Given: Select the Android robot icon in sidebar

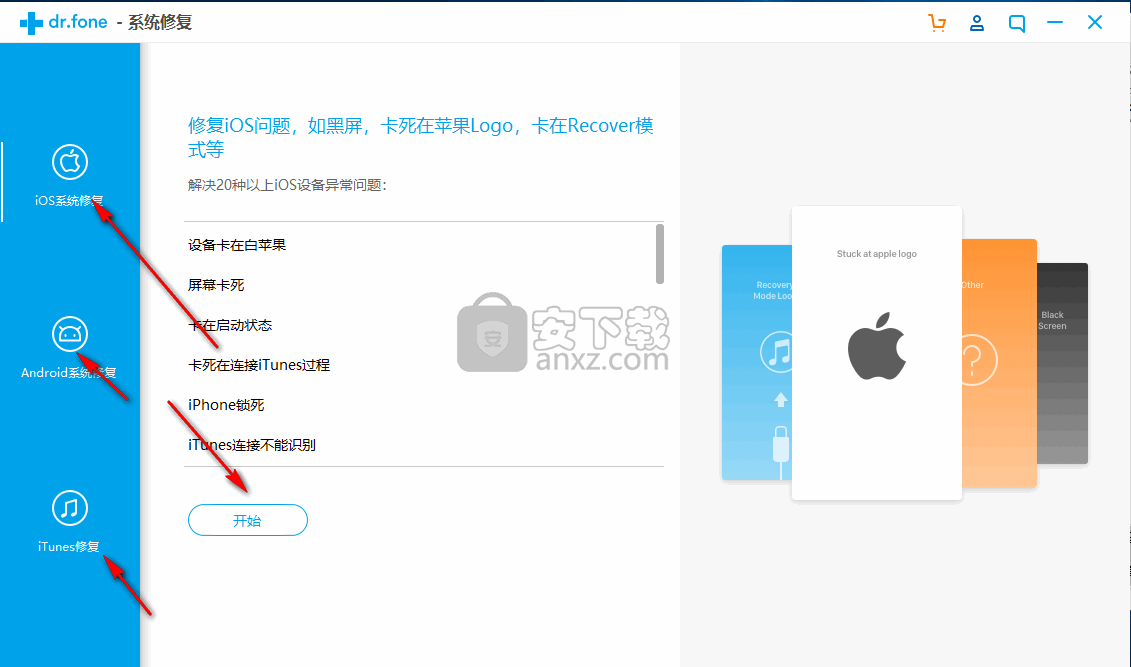Looking at the screenshot, I should 70,334.
